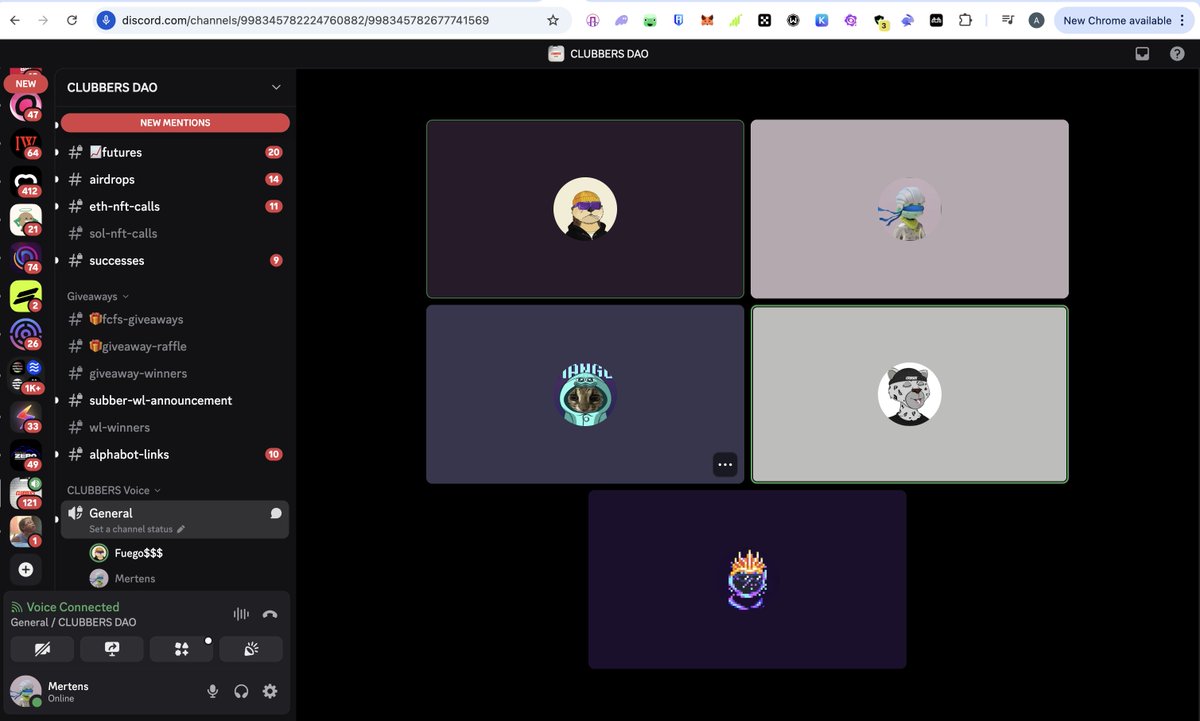Image resolution: width=1200 pixels, height=721 pixels.
Task: Add a server with the plus icon
Action: [25, 569]
